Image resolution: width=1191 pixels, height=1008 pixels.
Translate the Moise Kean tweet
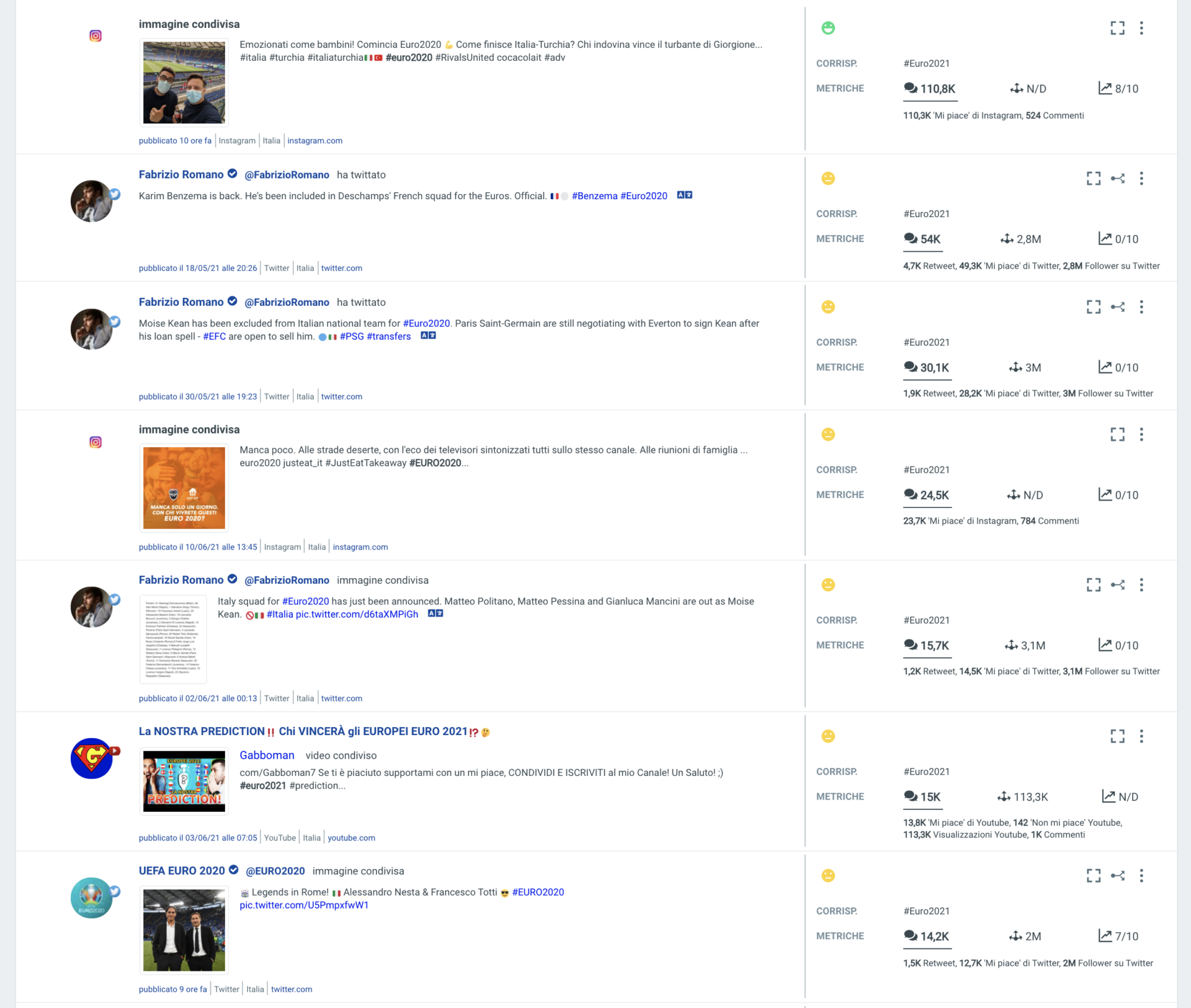click(x=428, y=336)
